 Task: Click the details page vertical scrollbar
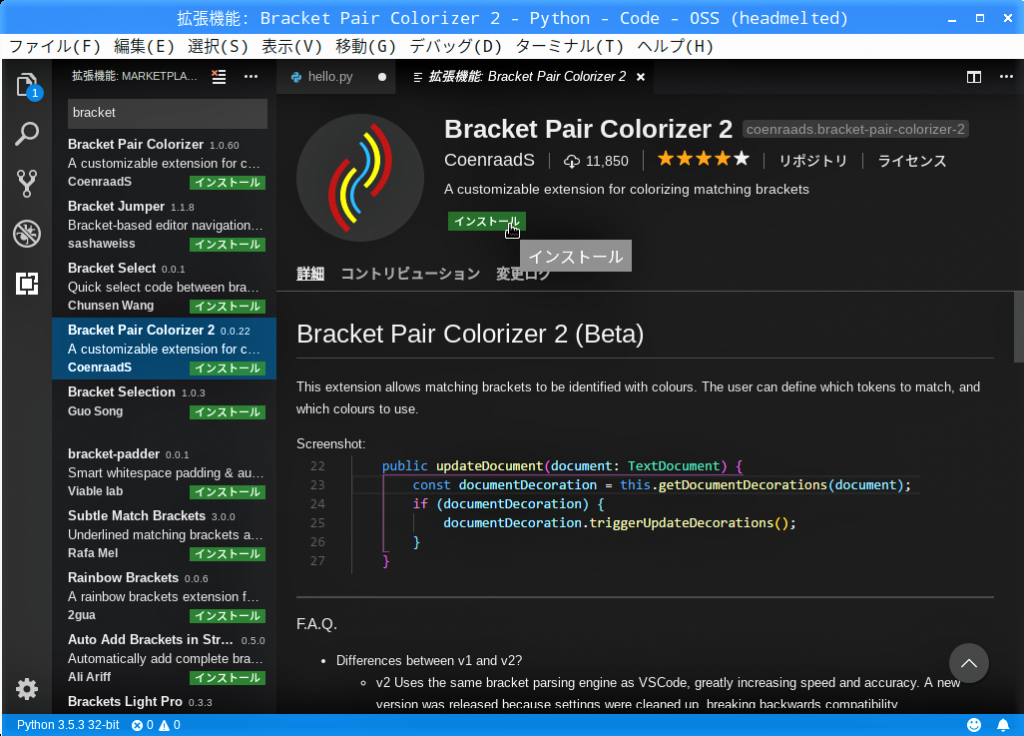(1018, 327)
